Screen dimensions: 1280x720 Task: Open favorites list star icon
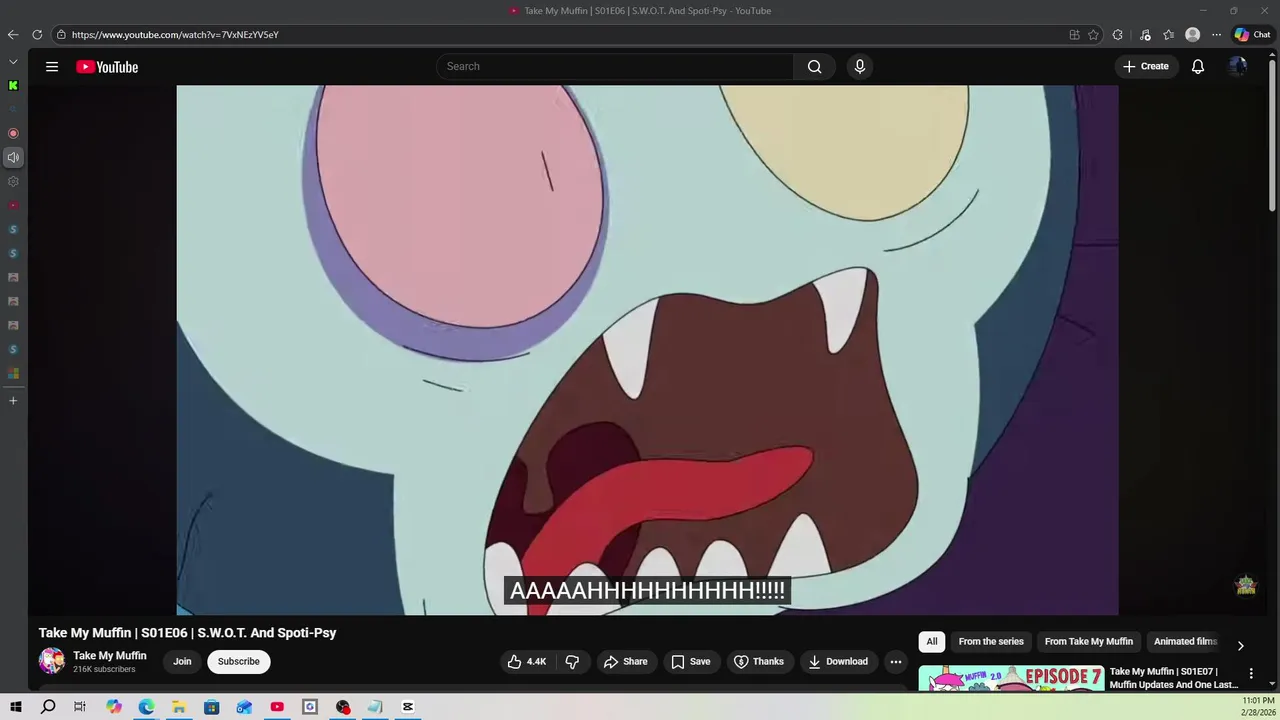tap(1168, 35)
